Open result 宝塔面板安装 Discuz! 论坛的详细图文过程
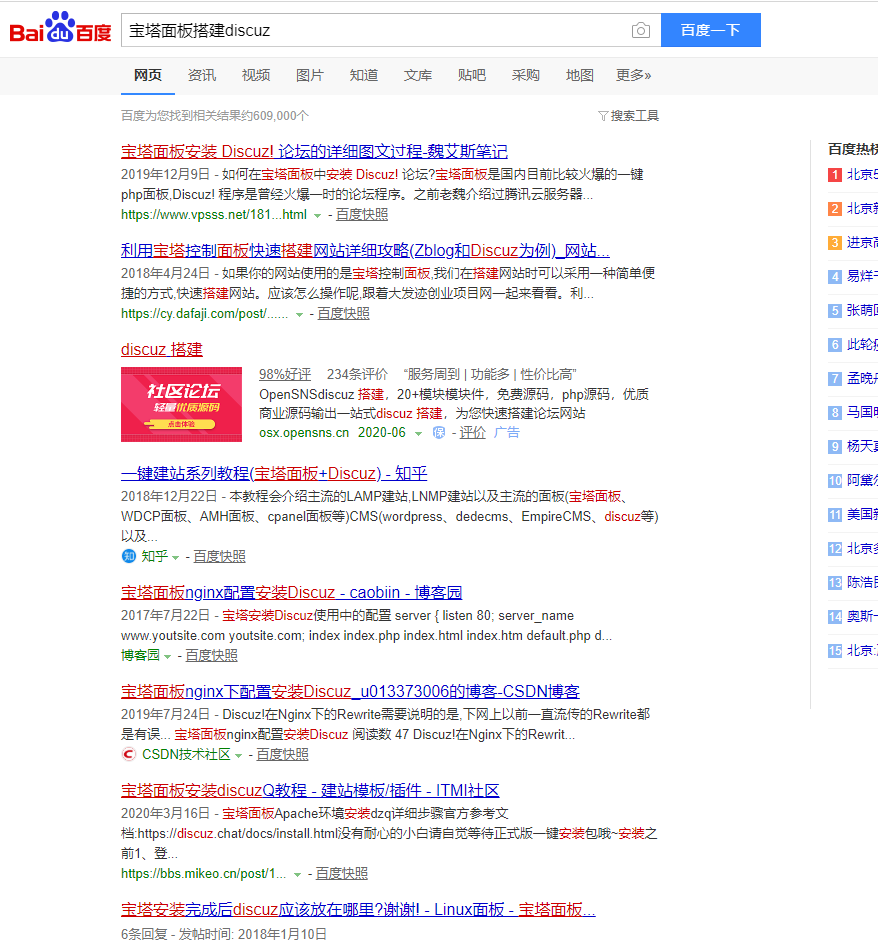This screenshot has height=942, width=878. (x=314, y=151)
